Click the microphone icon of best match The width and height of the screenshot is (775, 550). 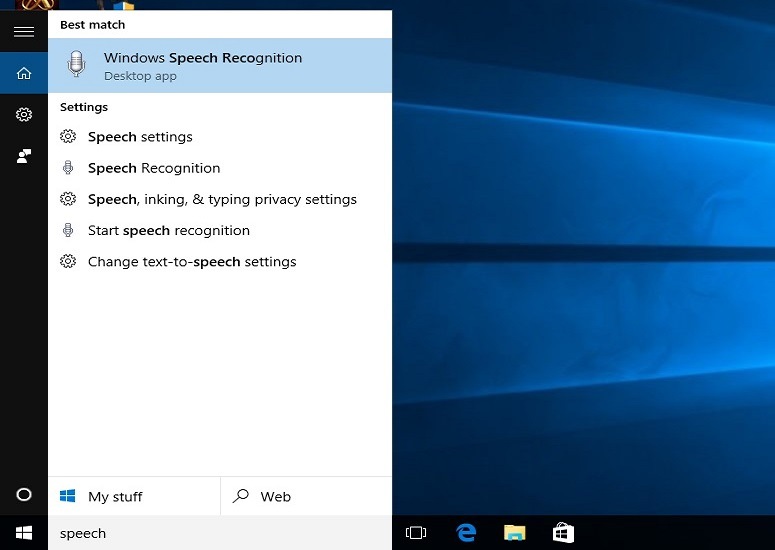[76, 64]
